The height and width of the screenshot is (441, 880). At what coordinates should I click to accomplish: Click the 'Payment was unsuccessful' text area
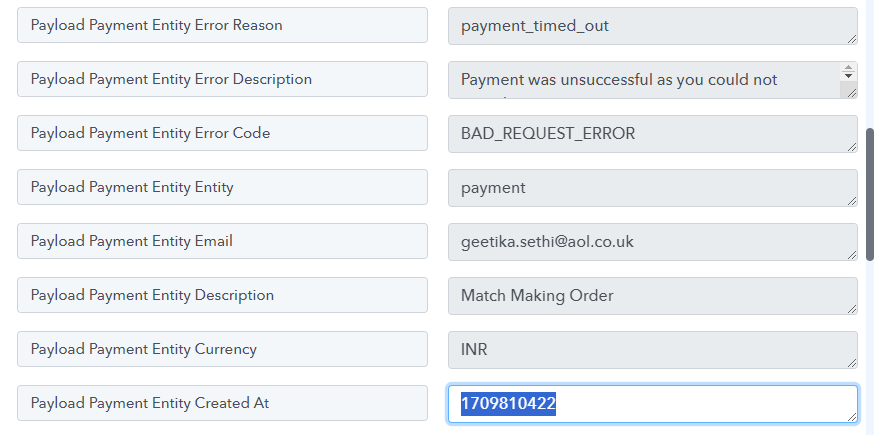click(x=644, y=80)
